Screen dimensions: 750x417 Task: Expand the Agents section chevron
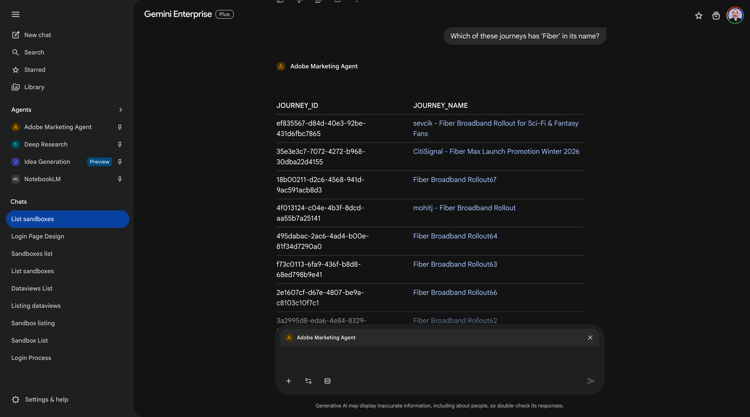(121, 110)
